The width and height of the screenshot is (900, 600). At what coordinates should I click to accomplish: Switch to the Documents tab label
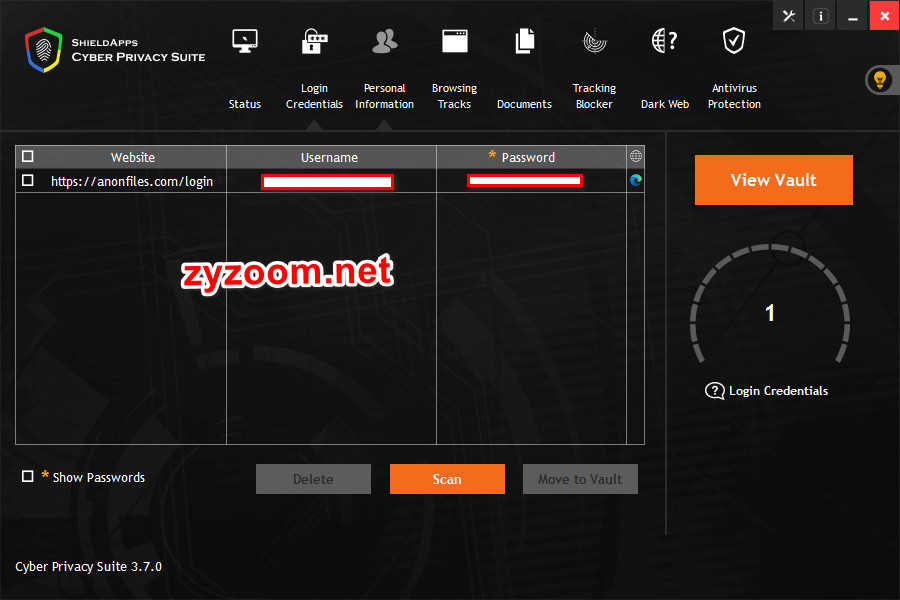pos(525,104)
